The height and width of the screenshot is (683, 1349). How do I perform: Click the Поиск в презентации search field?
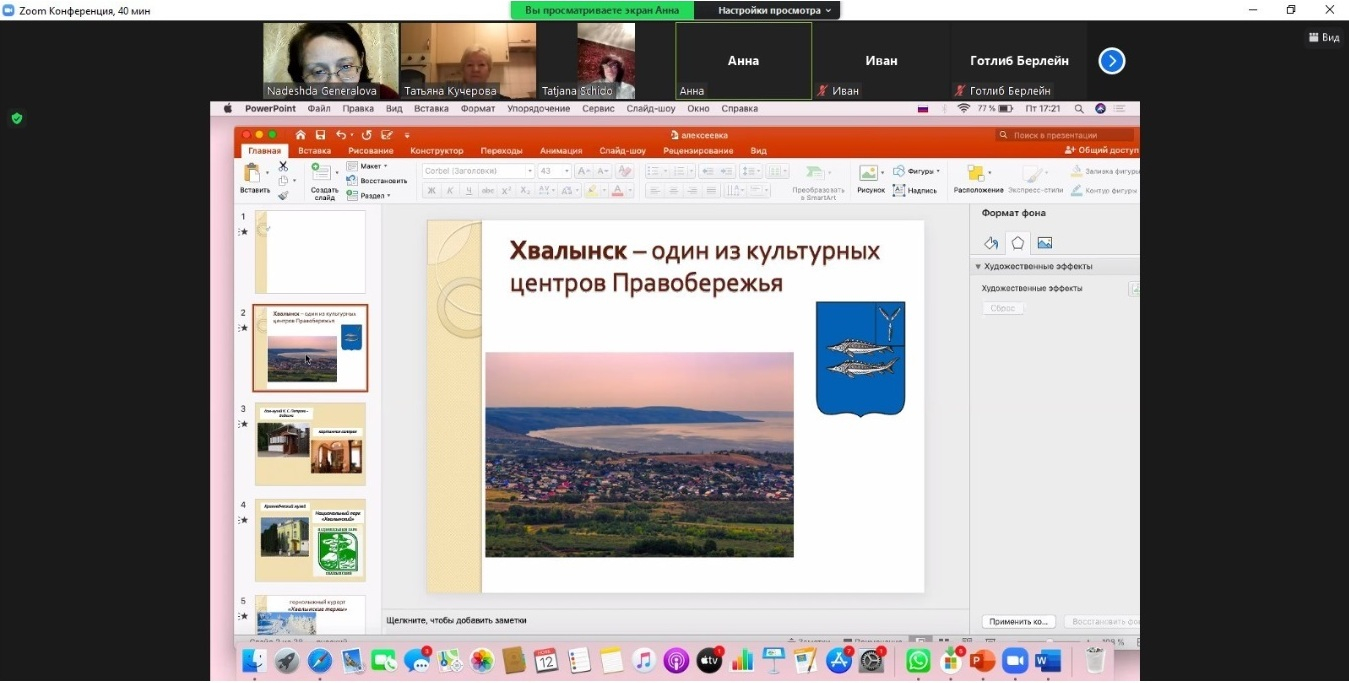coord(1066,135)
